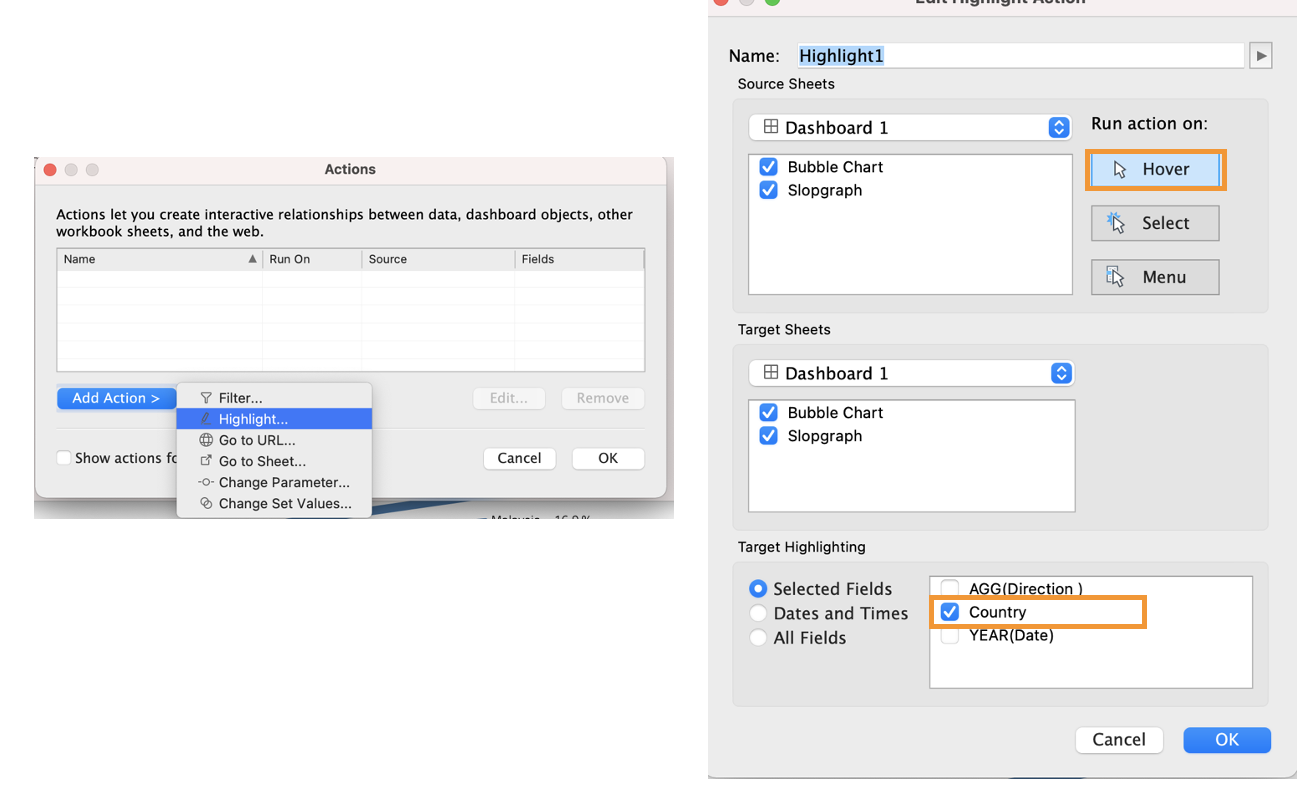The height and width of the screenshot is (790, 1310).
Task: Click the arrow button beside the Name field
Action: pos(1261,56)
